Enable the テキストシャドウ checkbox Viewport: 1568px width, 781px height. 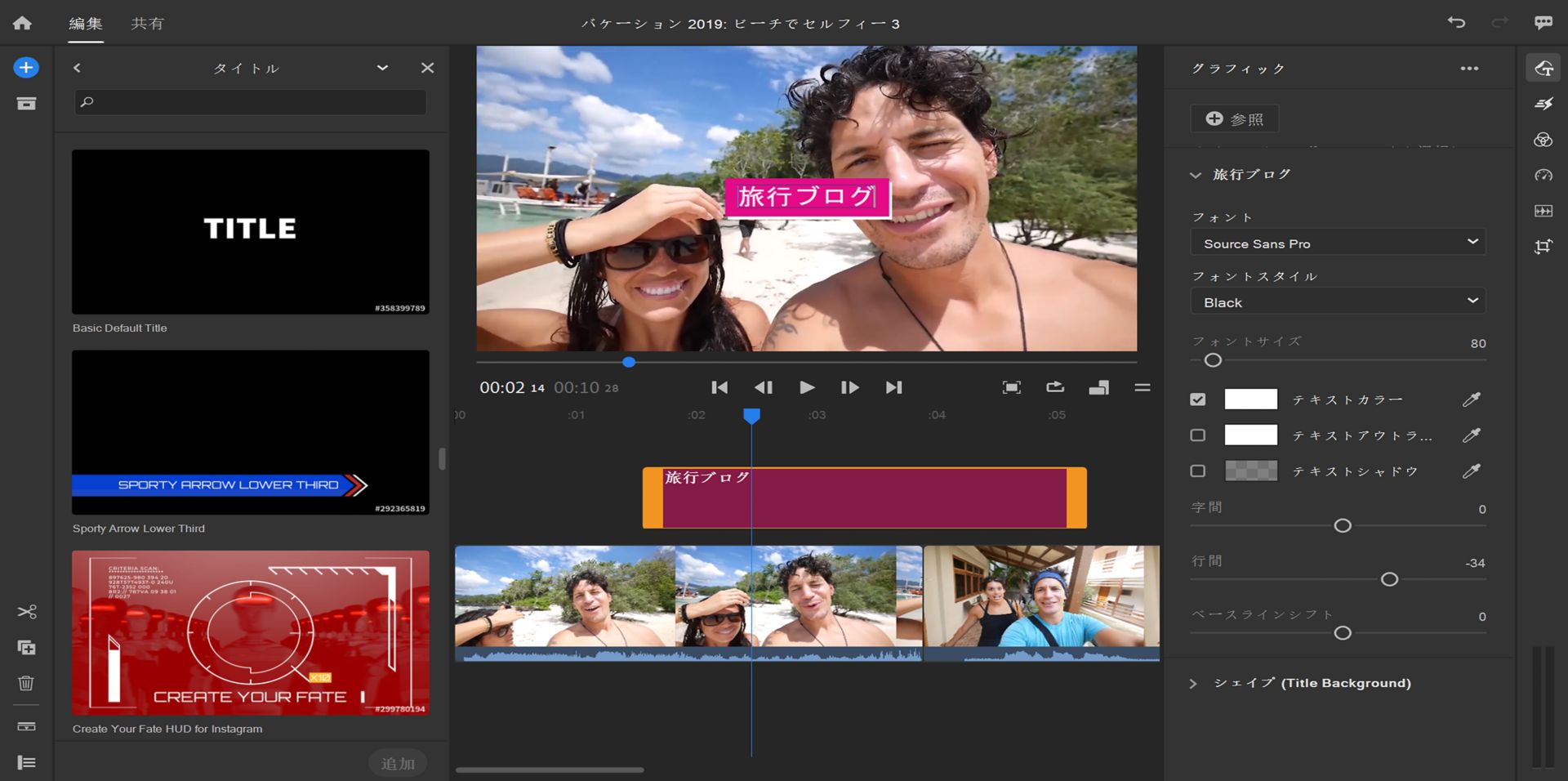(x=1198, y=471)
